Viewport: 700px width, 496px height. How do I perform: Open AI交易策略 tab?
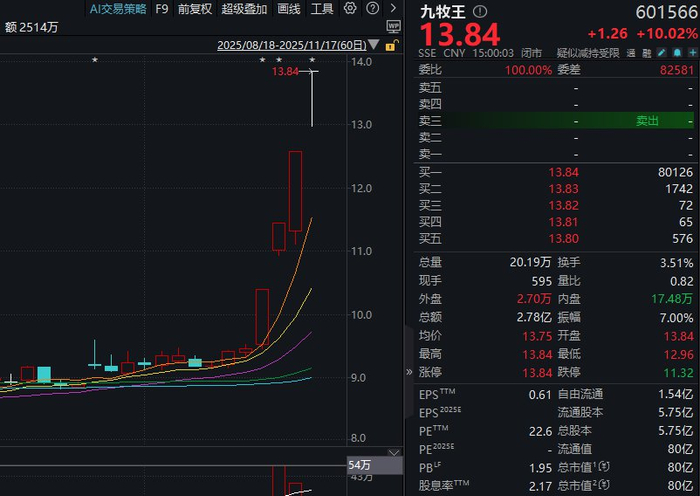[118, 8]
